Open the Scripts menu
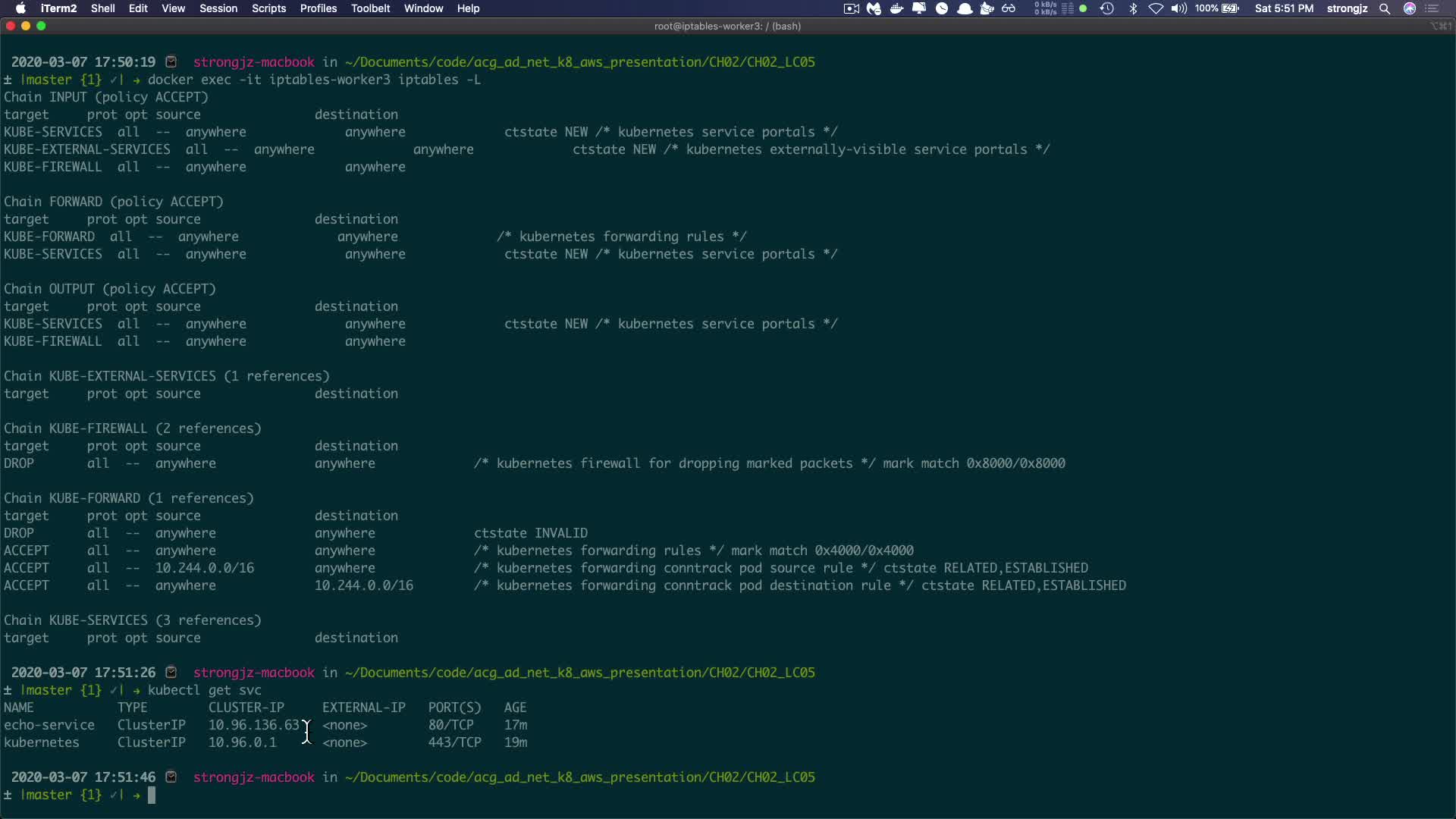The image size is (1456, 819). (x=268, y=8)
